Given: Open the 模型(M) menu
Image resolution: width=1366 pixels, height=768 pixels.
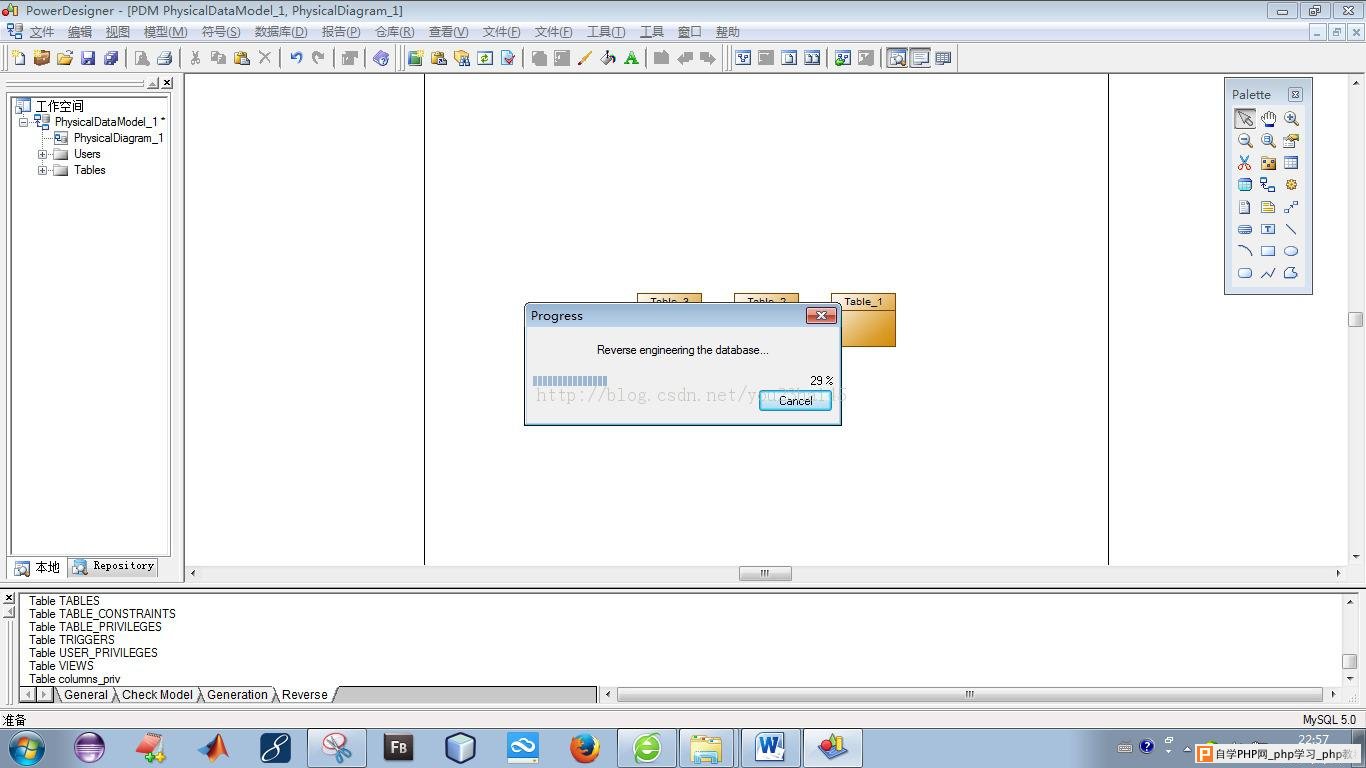Looking at the screenshot, I should coord(165,32).
